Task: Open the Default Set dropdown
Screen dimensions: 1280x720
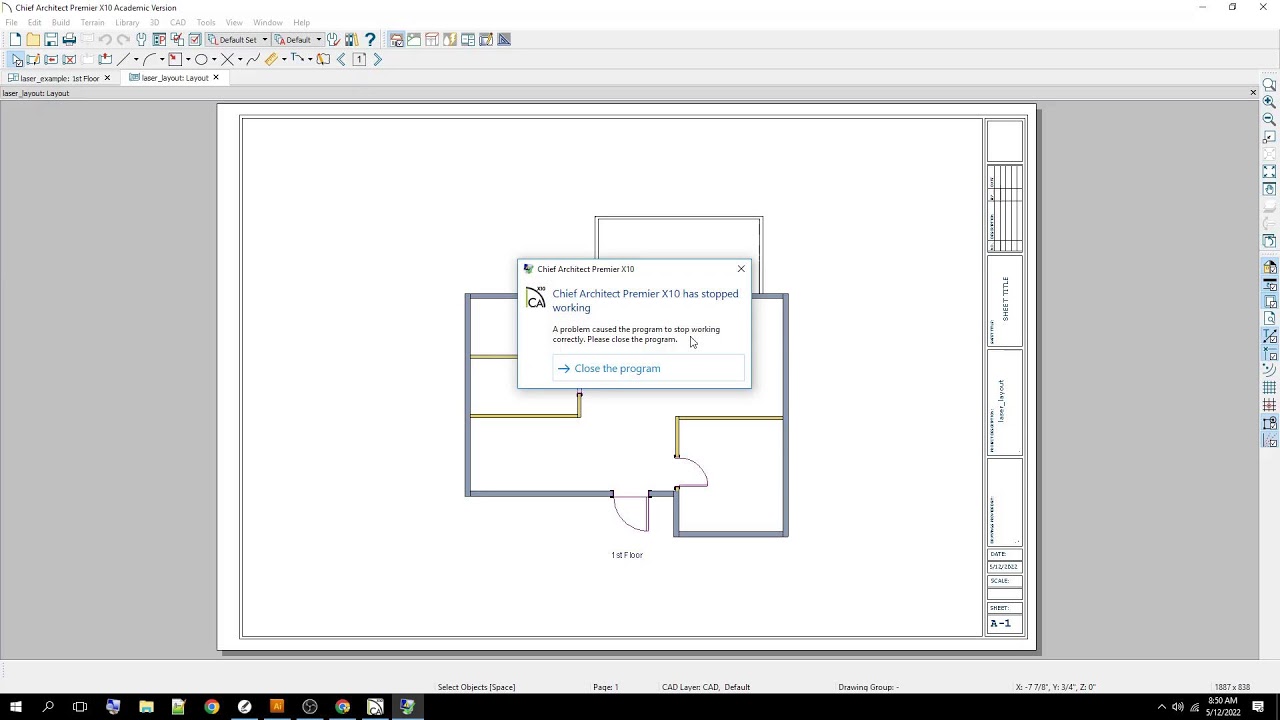Action: pos(237,39)
